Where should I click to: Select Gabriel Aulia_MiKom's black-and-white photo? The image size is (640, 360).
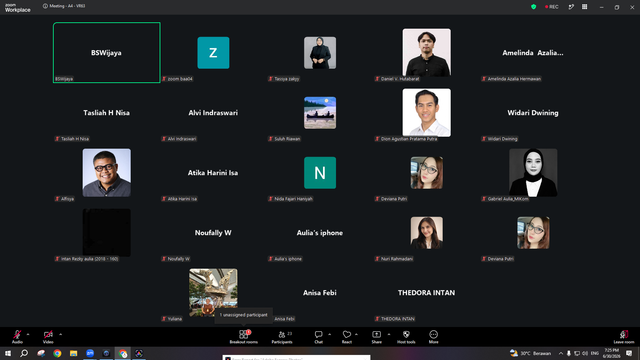[x=533, y=173]
